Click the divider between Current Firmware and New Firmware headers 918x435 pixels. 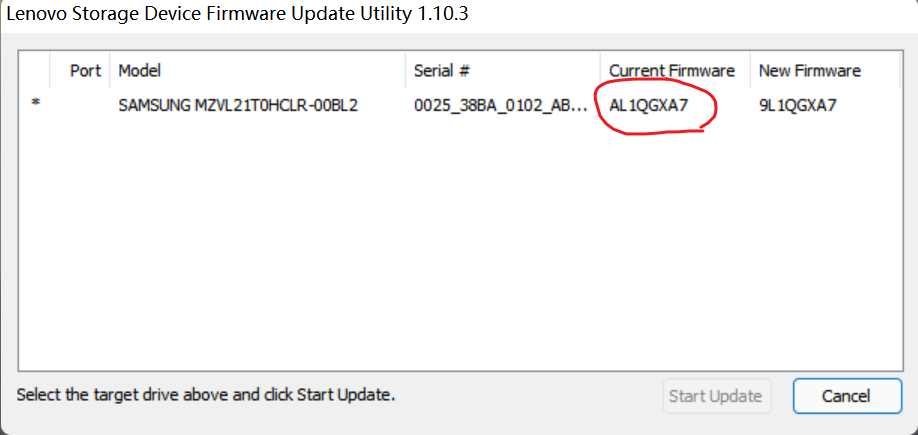[751, 71]
